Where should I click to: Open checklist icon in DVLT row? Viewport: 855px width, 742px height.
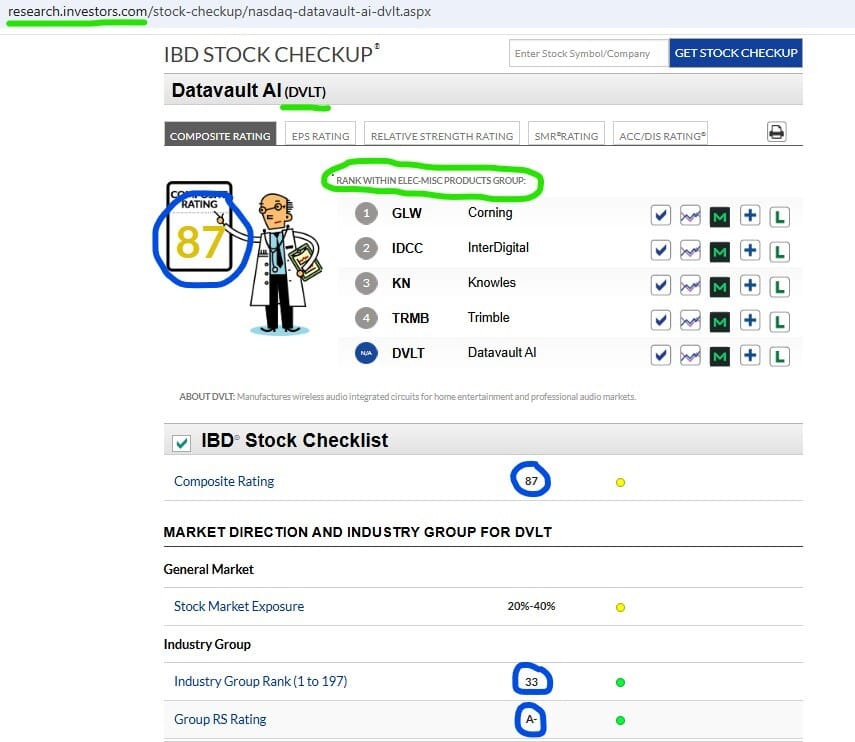point(660,355)
